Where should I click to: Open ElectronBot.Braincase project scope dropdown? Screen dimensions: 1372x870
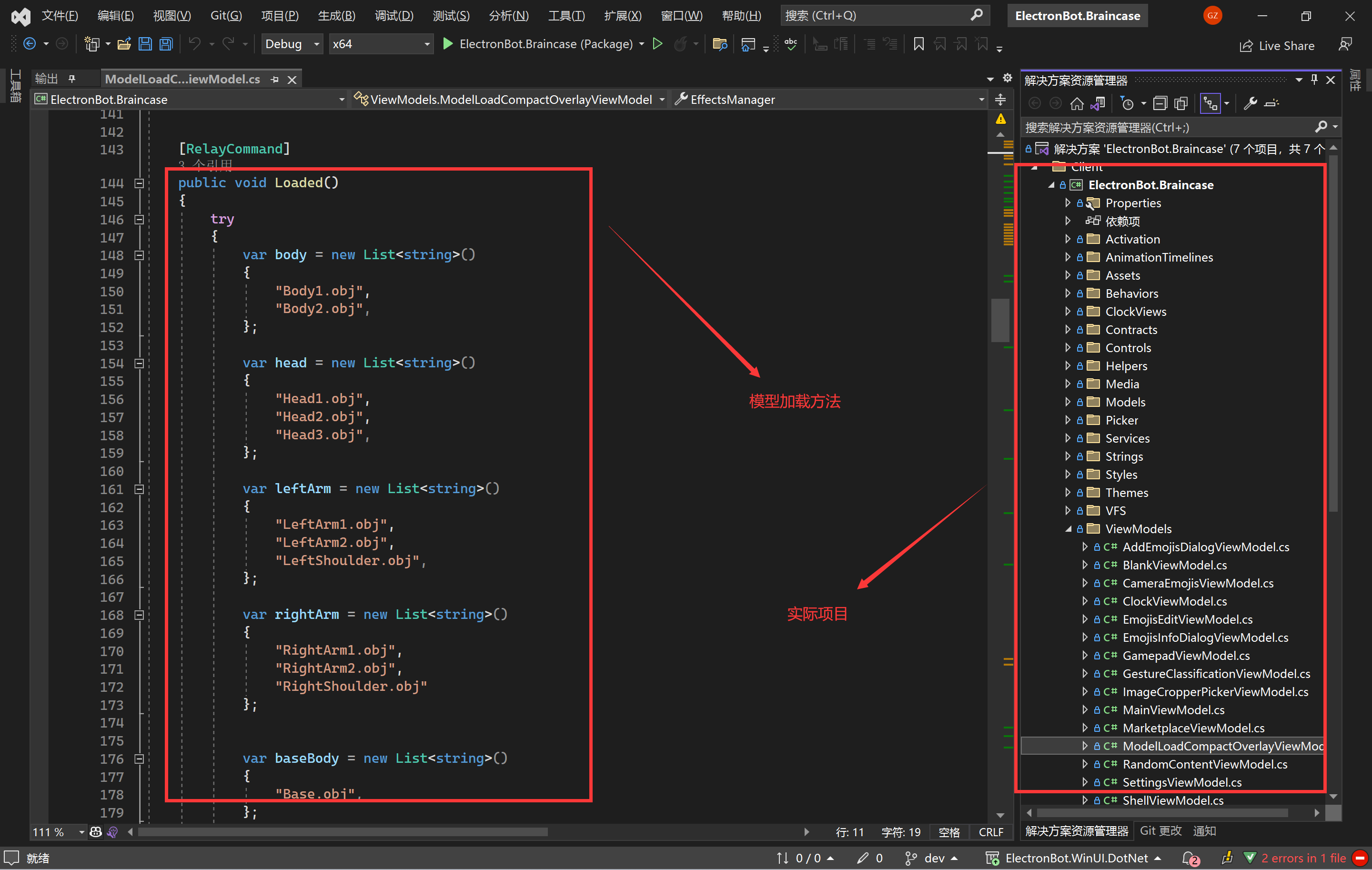190,100
